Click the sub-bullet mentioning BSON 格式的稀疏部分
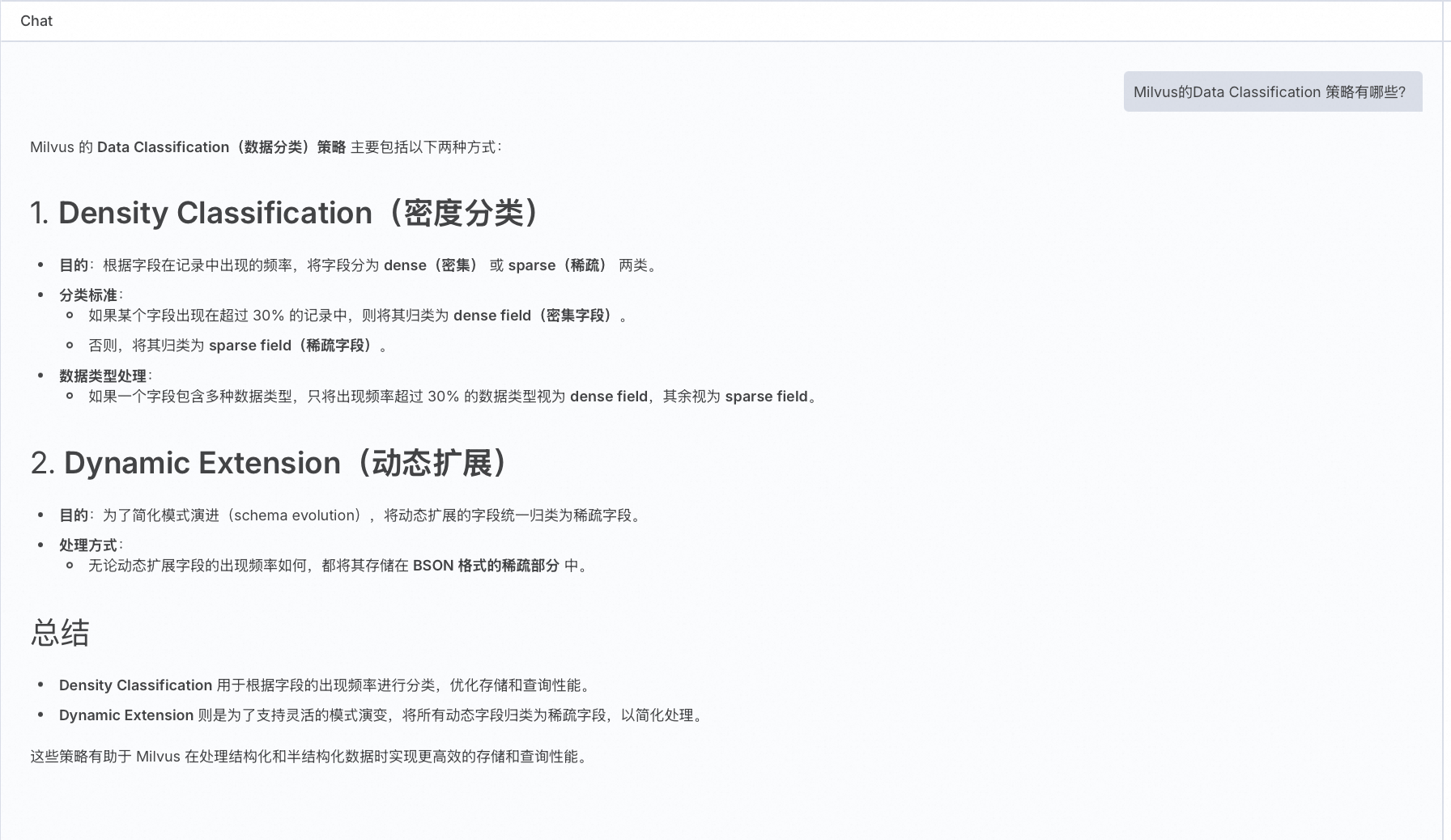Image resolution: width=1451 pixels, height=840 pixels. (x=338, y=566)
